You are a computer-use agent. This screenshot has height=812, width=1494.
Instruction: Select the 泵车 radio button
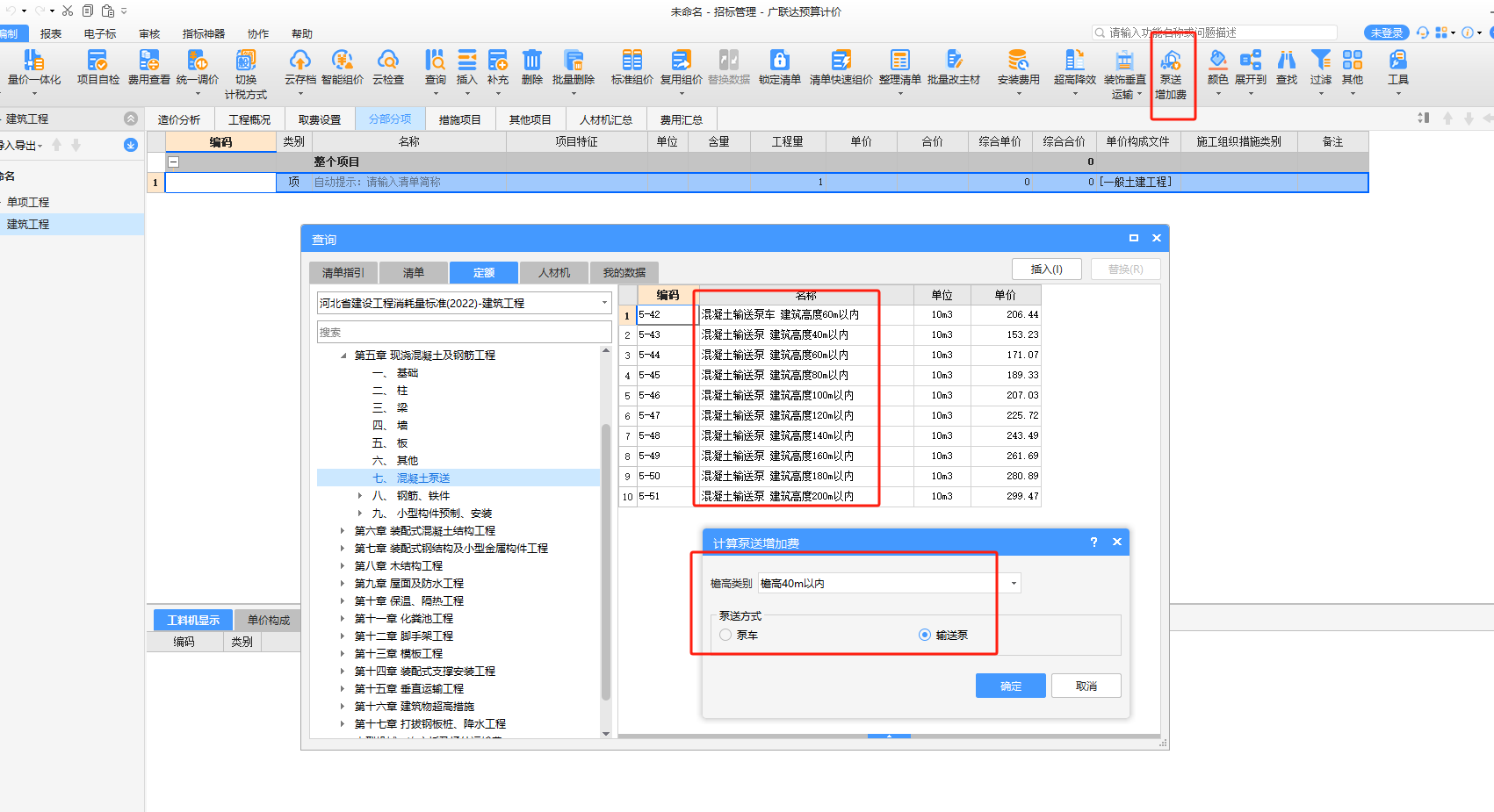click(725, 635)
